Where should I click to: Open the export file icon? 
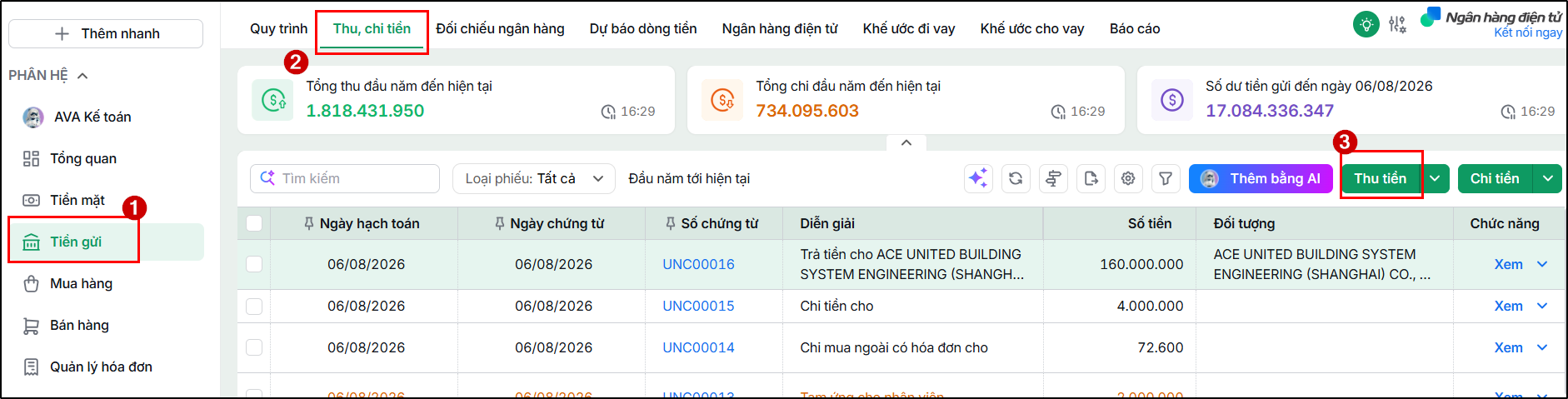(1091, 178)
